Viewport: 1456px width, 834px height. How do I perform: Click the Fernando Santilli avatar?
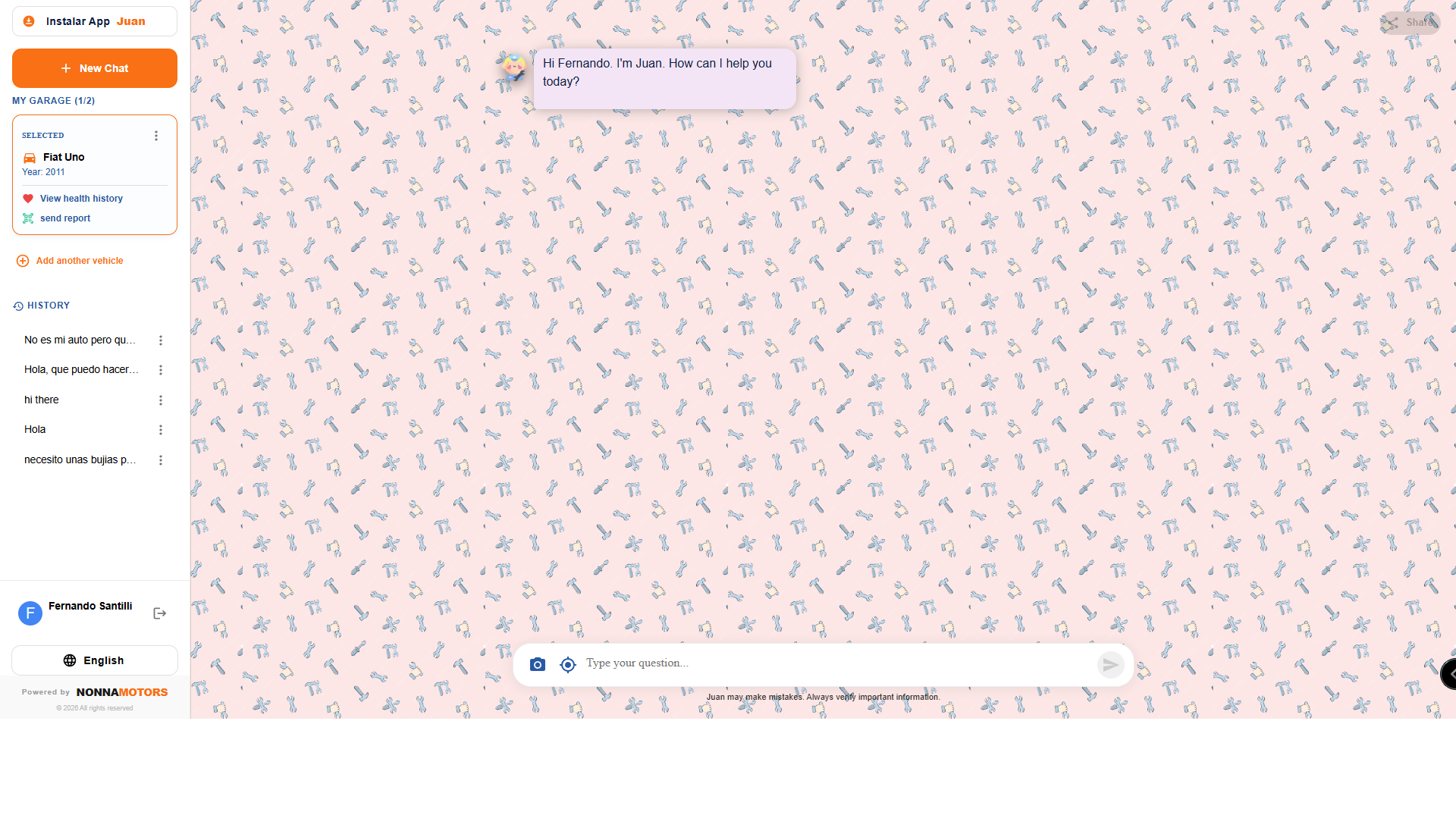click(x=30, y=613)
